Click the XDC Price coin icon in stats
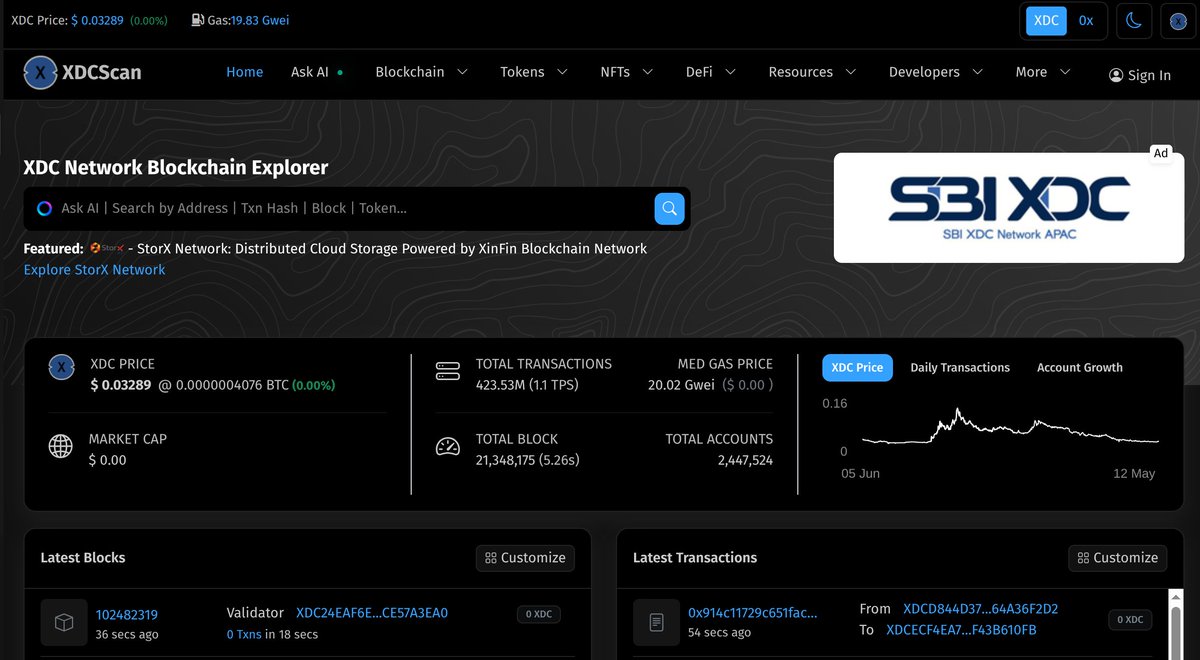The height and width of the screenshot is (660, 1200). (x=62, y=368)
